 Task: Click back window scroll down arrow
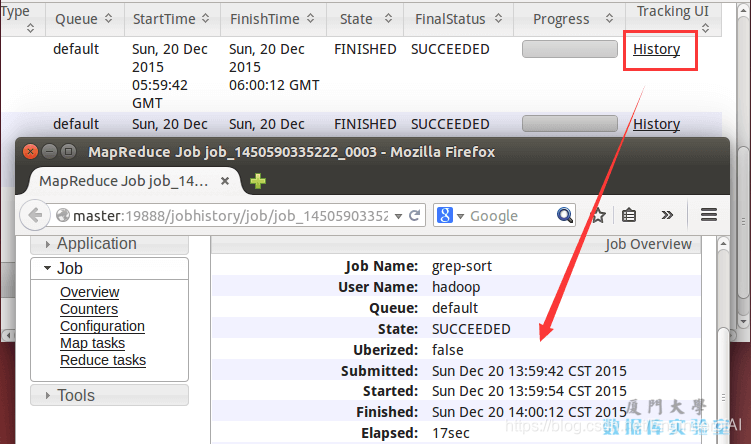tap(743, 321)
